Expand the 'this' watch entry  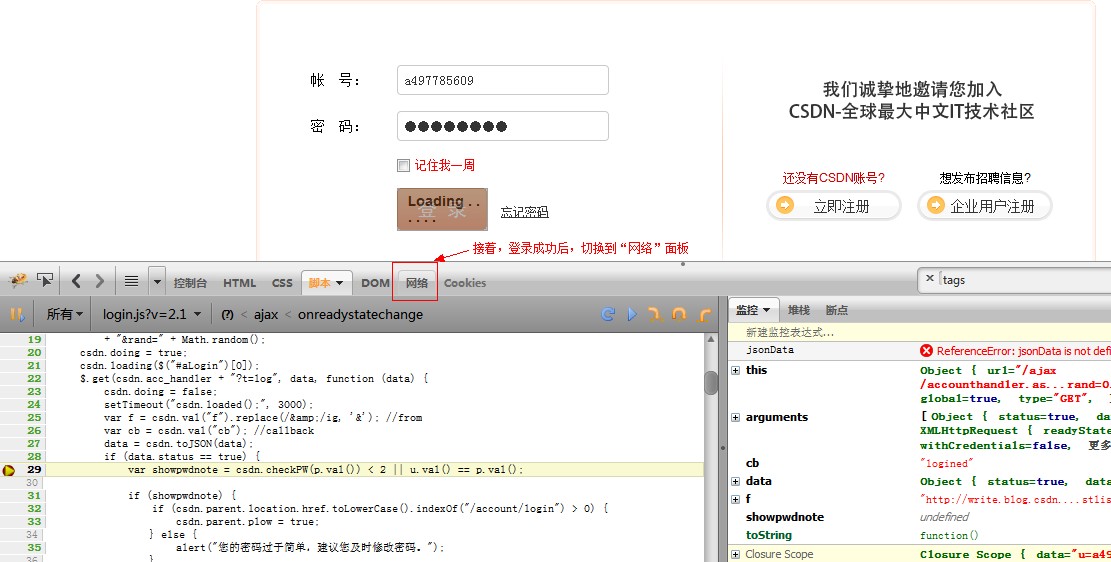click(735, 370)
